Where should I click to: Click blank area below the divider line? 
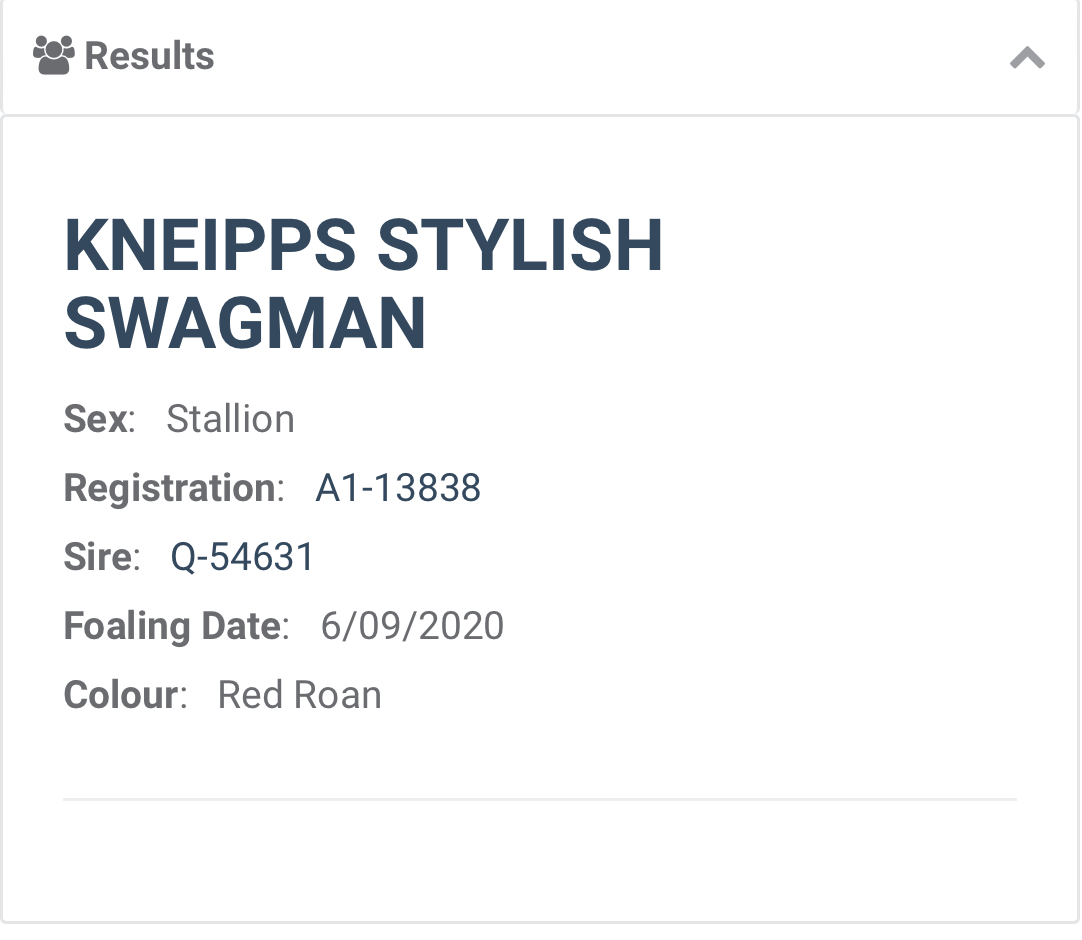(x=540, y=860)
